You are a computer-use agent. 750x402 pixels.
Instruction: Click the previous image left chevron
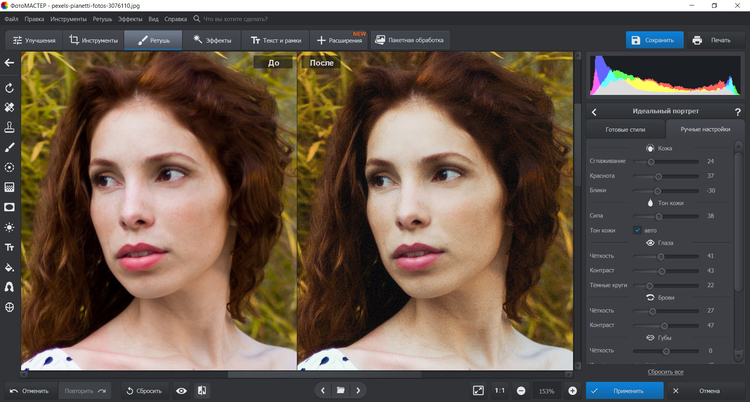pyautogui.click(x=322, y=390)
